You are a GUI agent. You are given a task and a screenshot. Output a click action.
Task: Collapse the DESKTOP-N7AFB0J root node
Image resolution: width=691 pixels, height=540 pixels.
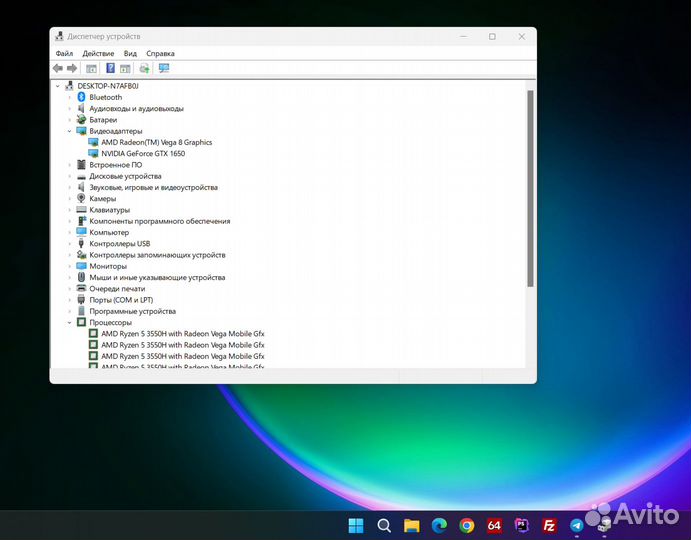(58, 86)
